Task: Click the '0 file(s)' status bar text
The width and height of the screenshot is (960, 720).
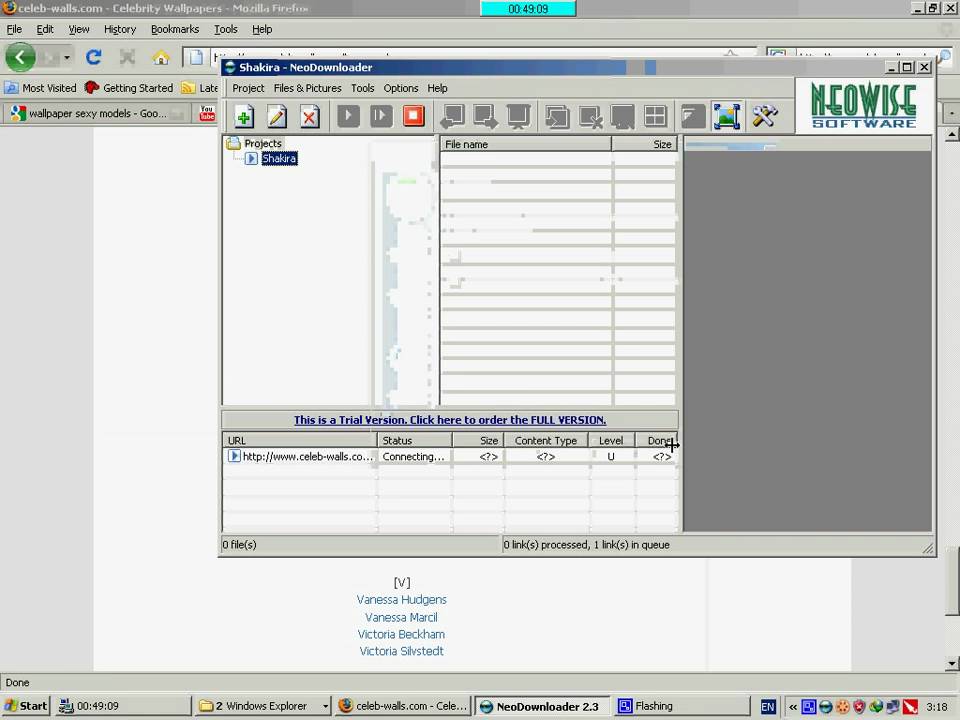Action: pyautogui.click(x=239, y=544)
